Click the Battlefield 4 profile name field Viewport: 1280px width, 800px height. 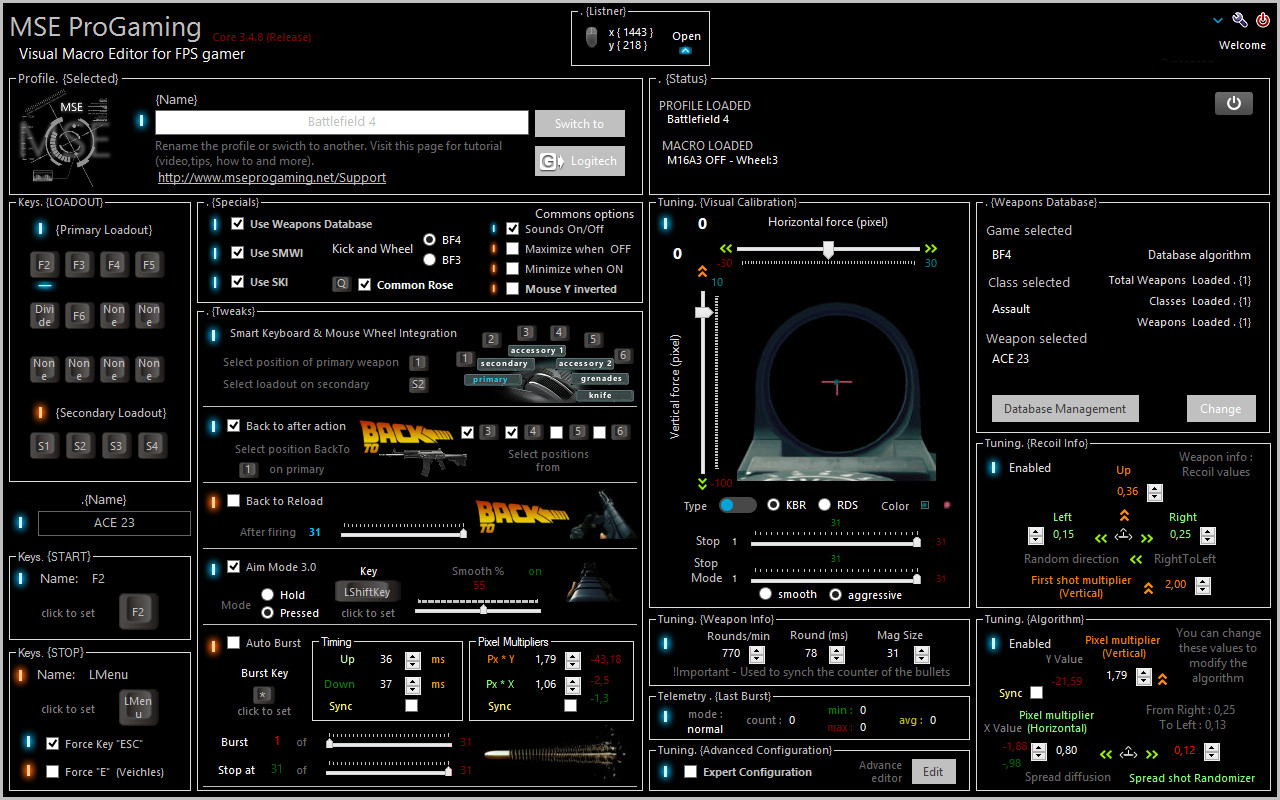[x=342, y=122]
